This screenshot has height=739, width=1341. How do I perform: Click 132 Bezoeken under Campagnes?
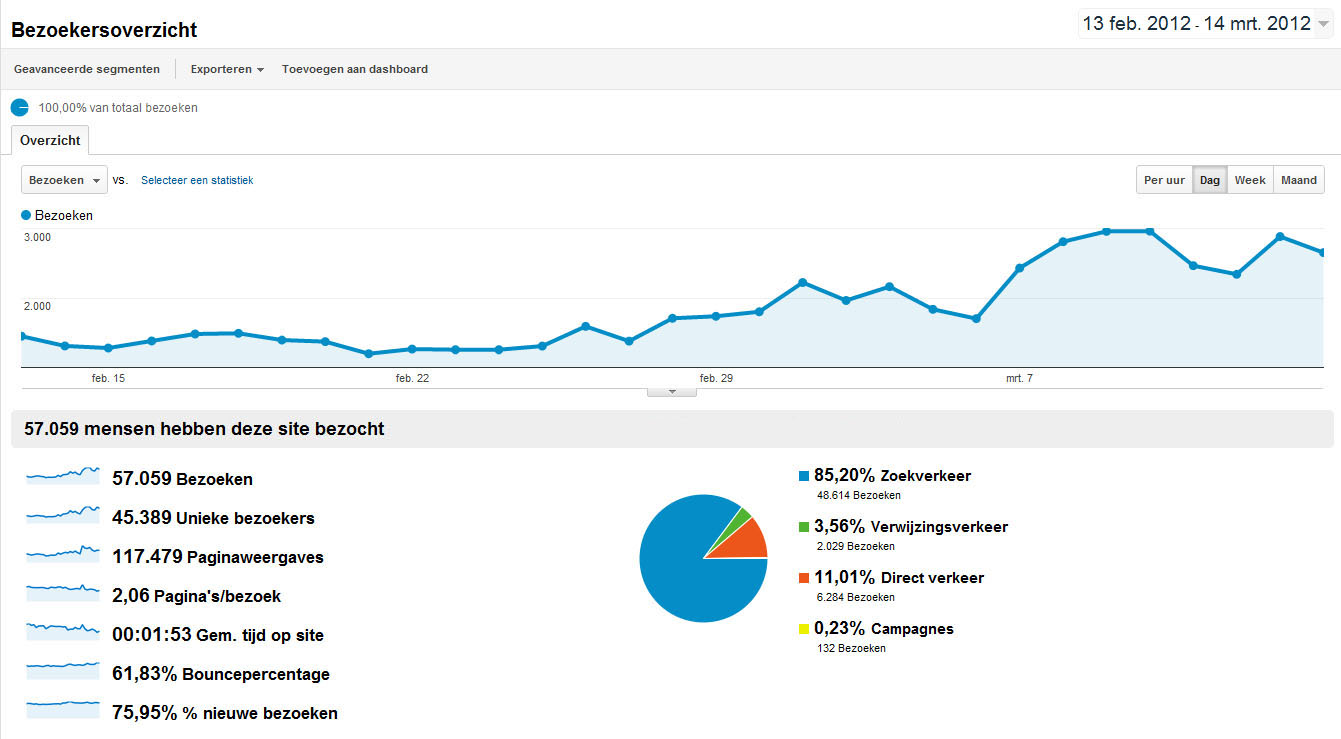point(851,648)
